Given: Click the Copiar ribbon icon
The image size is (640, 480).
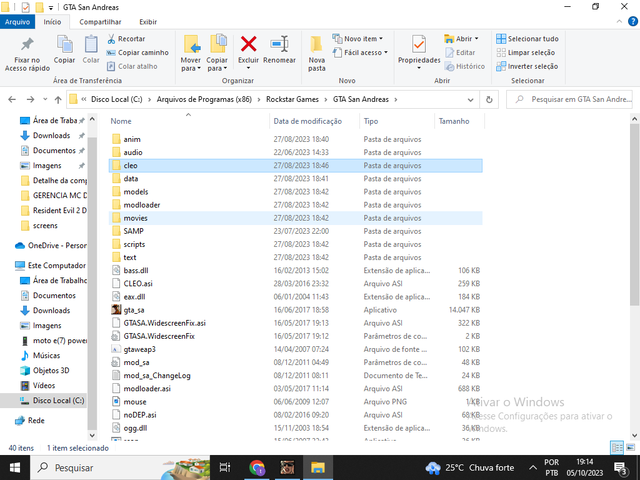Looking at the screenshot, I should [64, 44].
